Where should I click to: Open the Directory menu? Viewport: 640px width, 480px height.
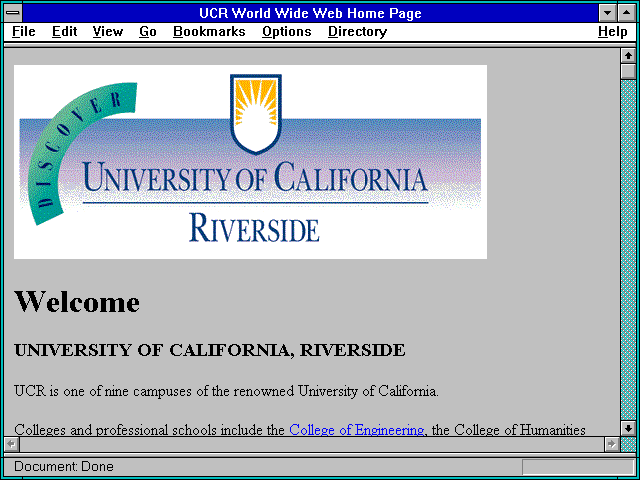(358, 32)
